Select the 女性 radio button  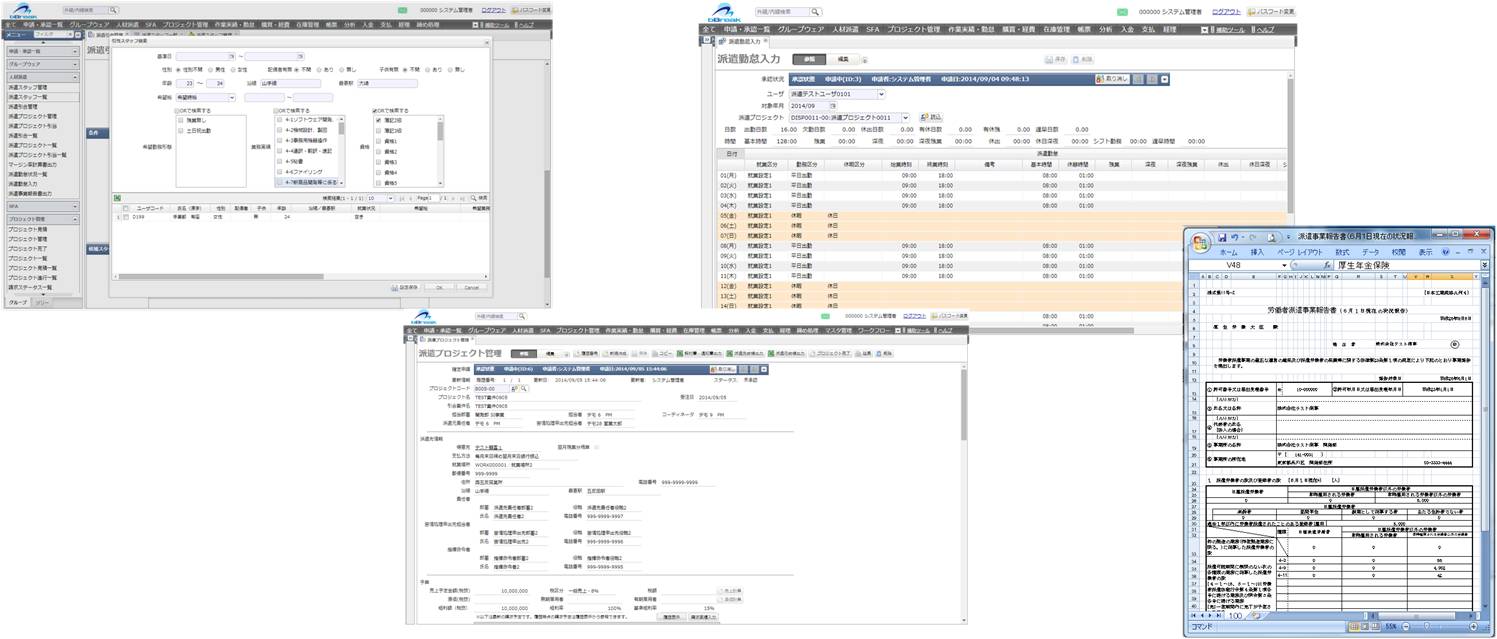point(233,70)
